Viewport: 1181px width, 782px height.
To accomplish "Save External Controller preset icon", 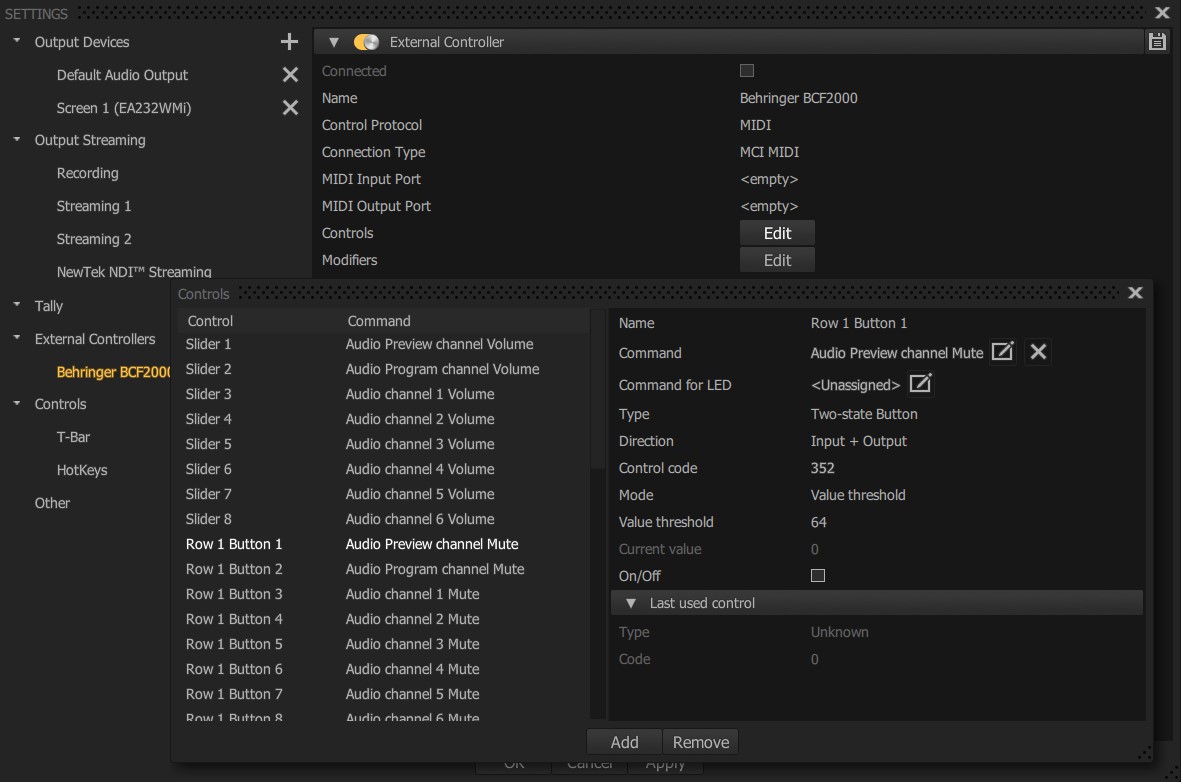I will tap(1157, 41).
